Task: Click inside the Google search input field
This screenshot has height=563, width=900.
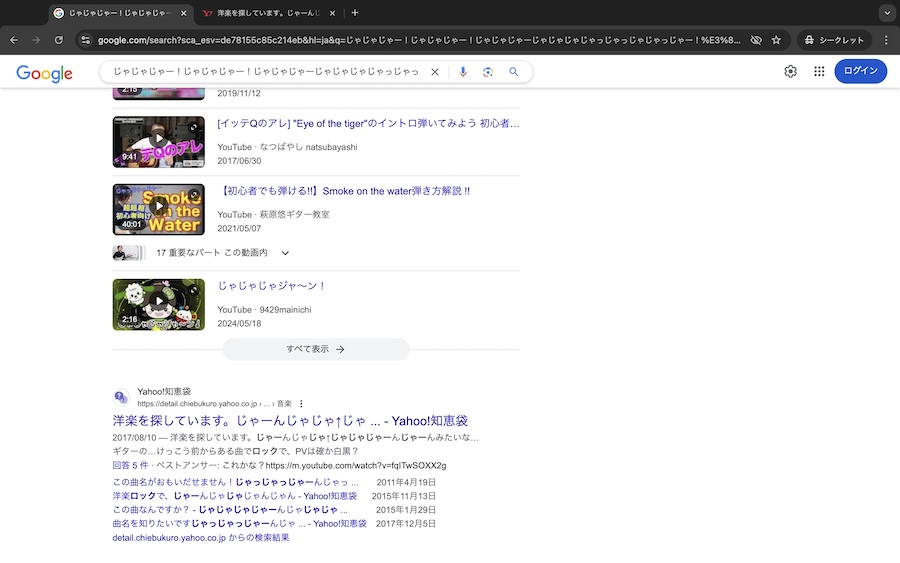Action: tap(266, 72)
